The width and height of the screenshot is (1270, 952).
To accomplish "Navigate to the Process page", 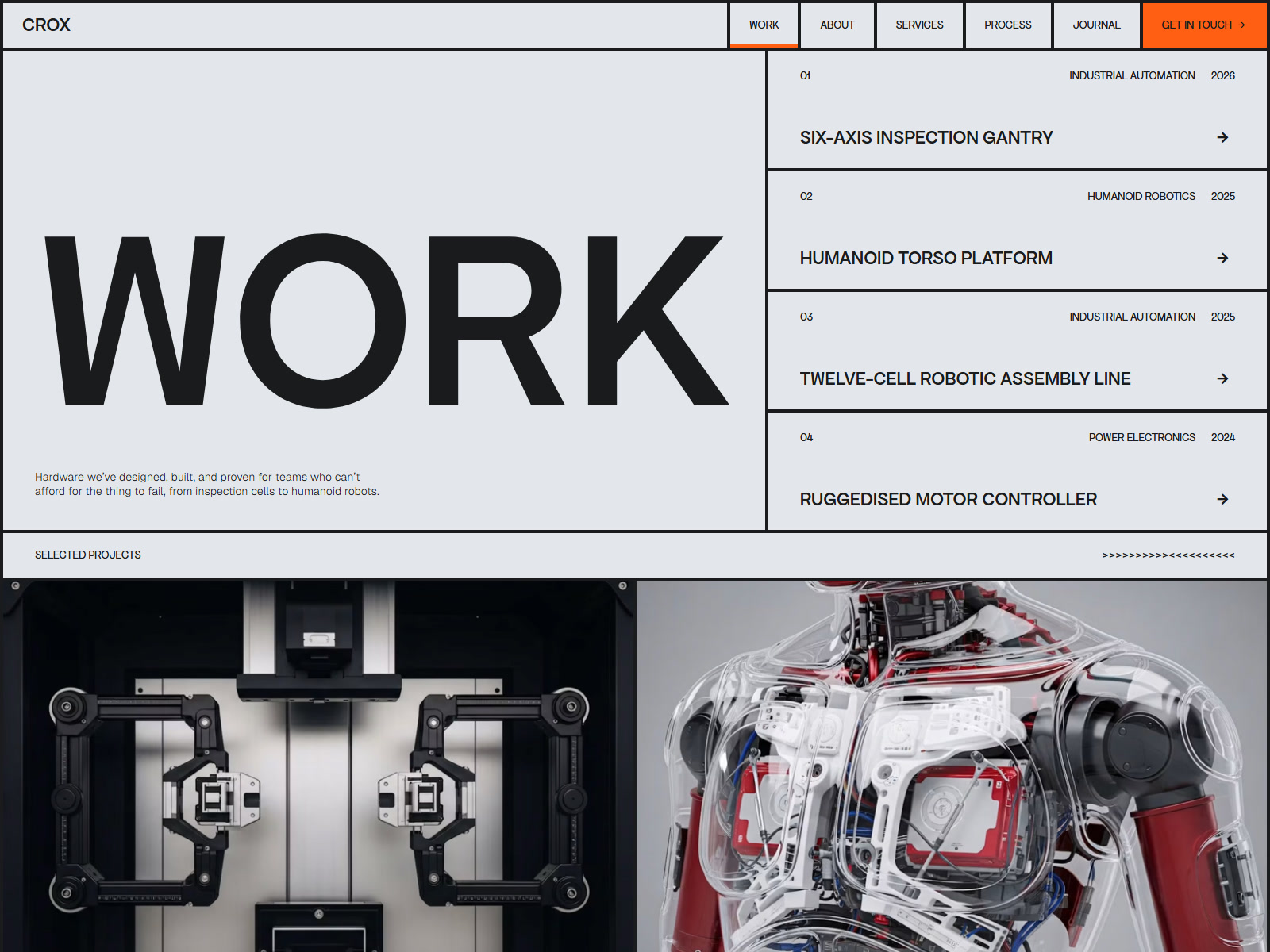I will click(x=1008, y=25).
